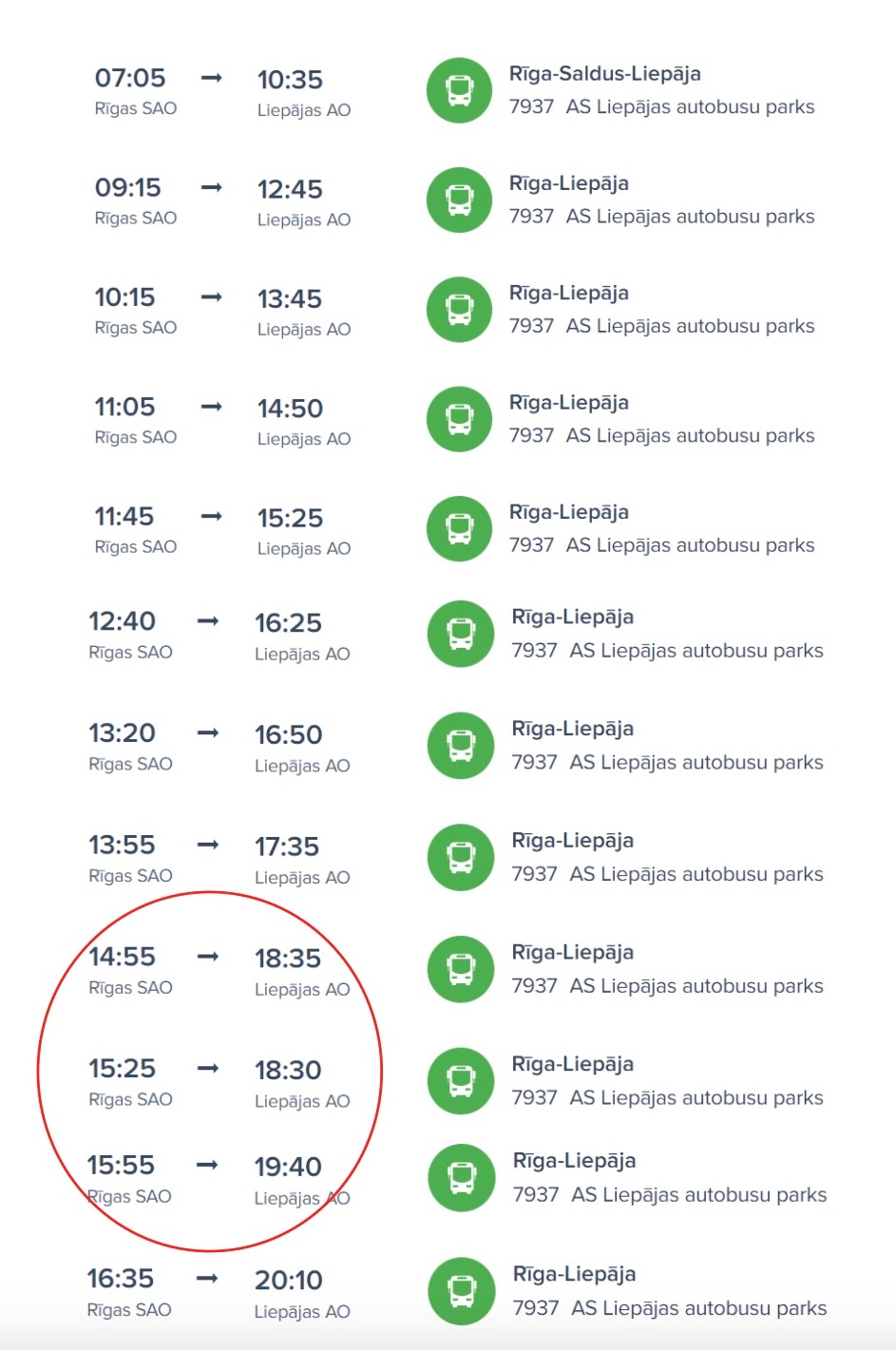Viewport: 896px width, 1350px height.
Task: Click the 18:30 arrival time
Action: tap(288, 1071)
